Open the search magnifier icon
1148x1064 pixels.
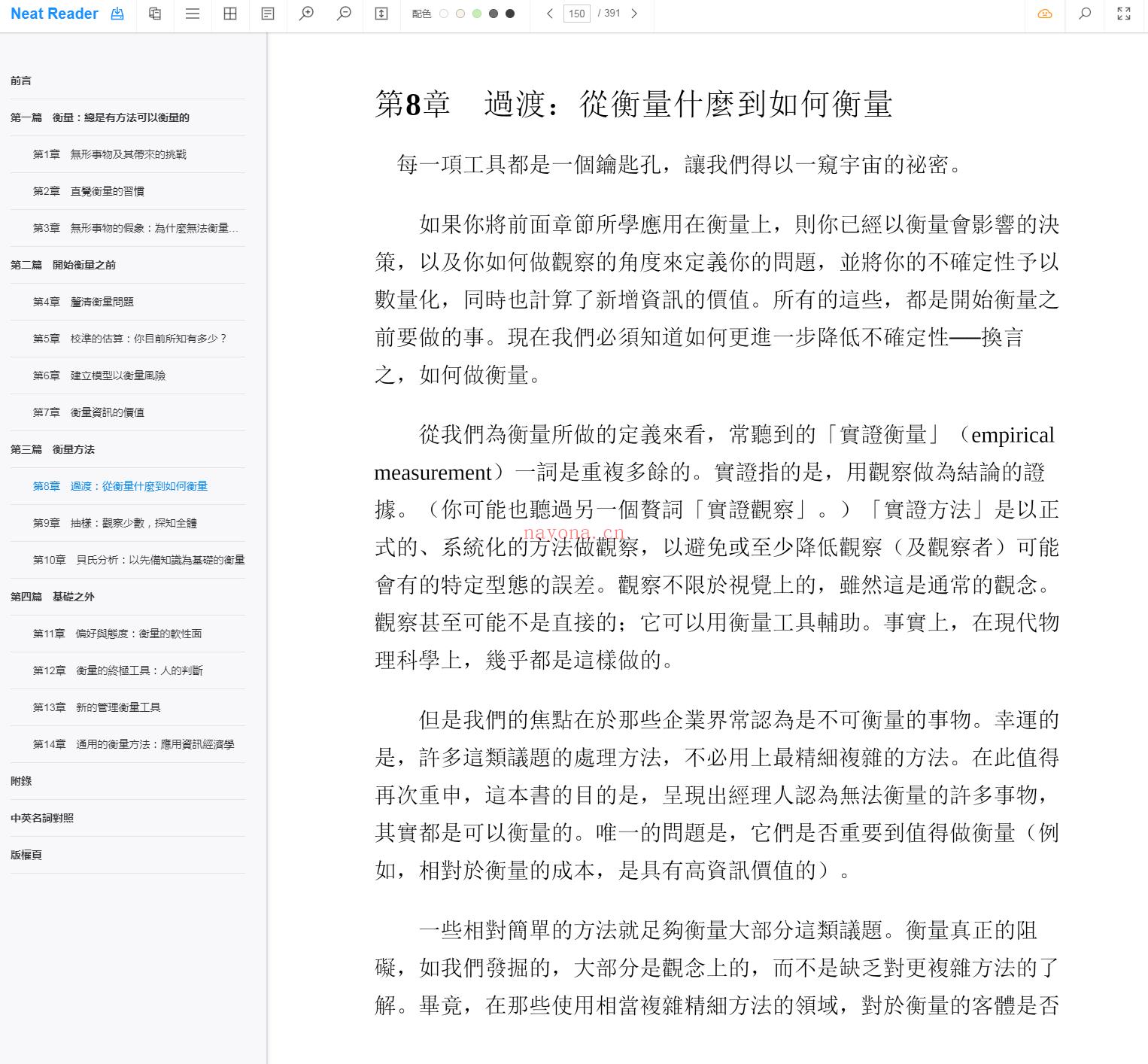pyautogui.click(x=1085, y=14)
